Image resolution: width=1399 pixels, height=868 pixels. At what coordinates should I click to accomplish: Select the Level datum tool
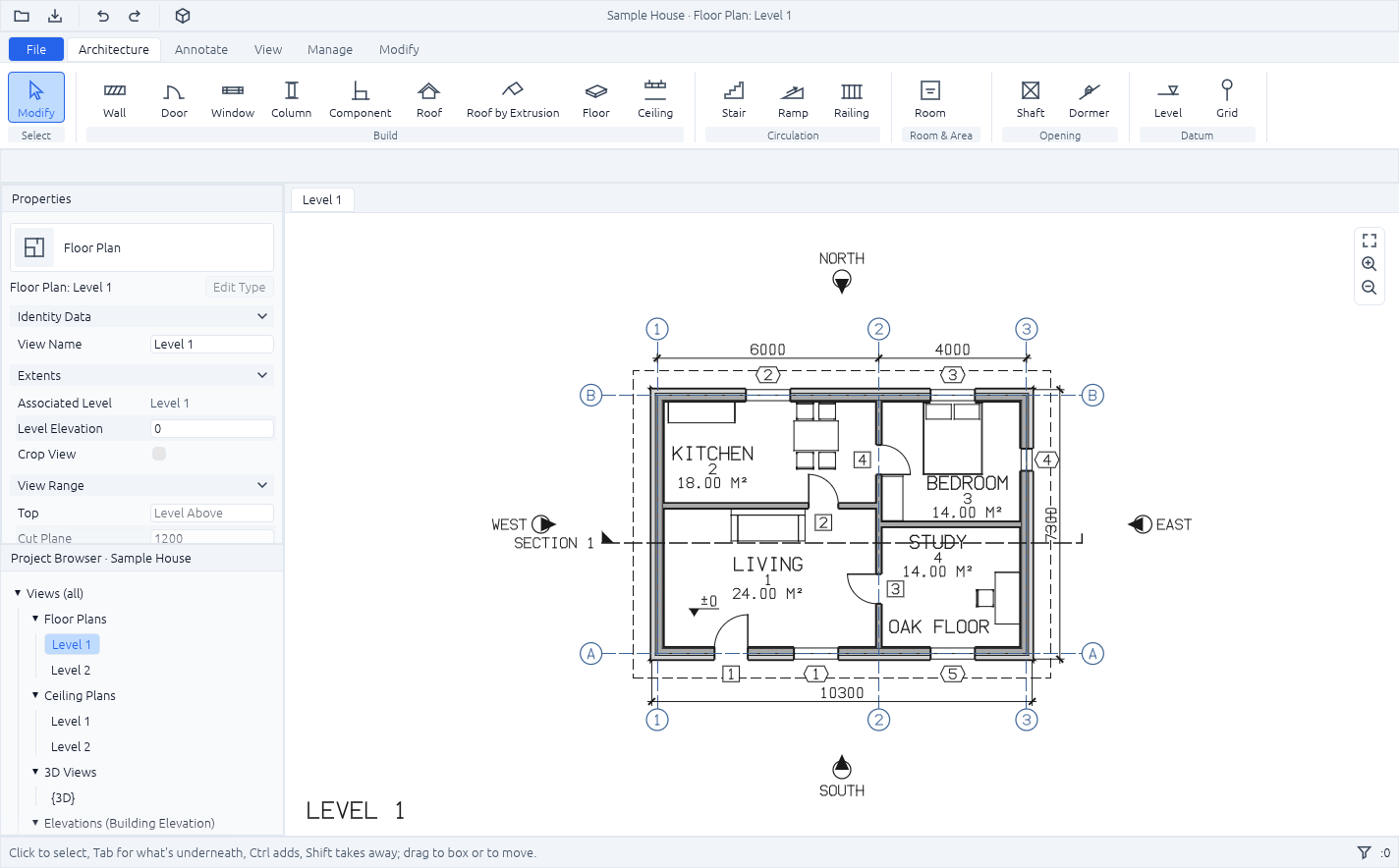pos(1168,98)
